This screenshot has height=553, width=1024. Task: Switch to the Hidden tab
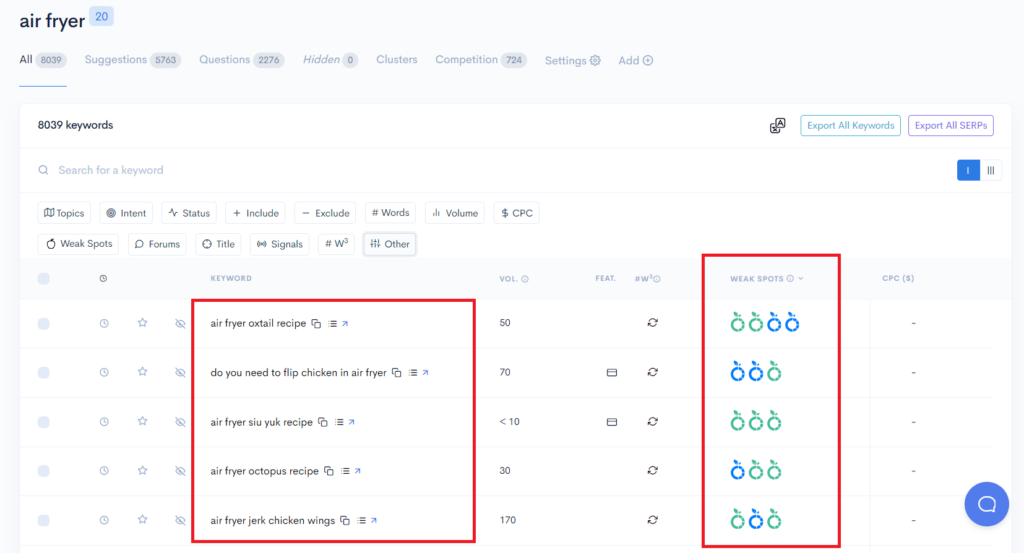(x=330, y=60)
